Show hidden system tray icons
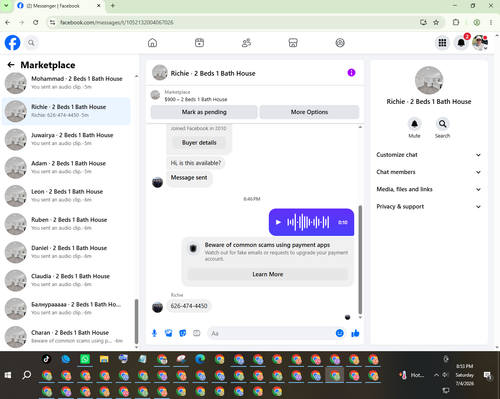Screen dimensions: 500x399 (x=436, y=375)
